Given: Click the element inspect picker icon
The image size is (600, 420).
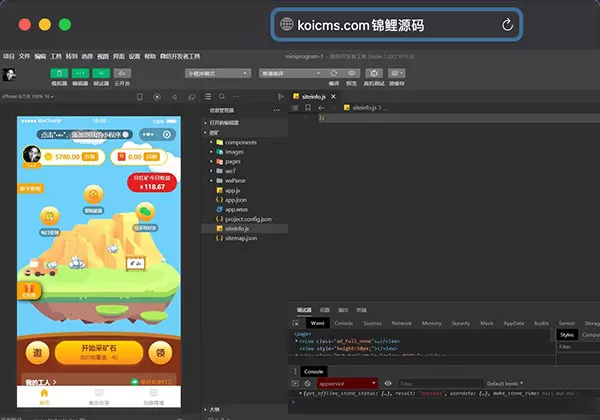Looking at the screenshot, I should pos(296,323).
